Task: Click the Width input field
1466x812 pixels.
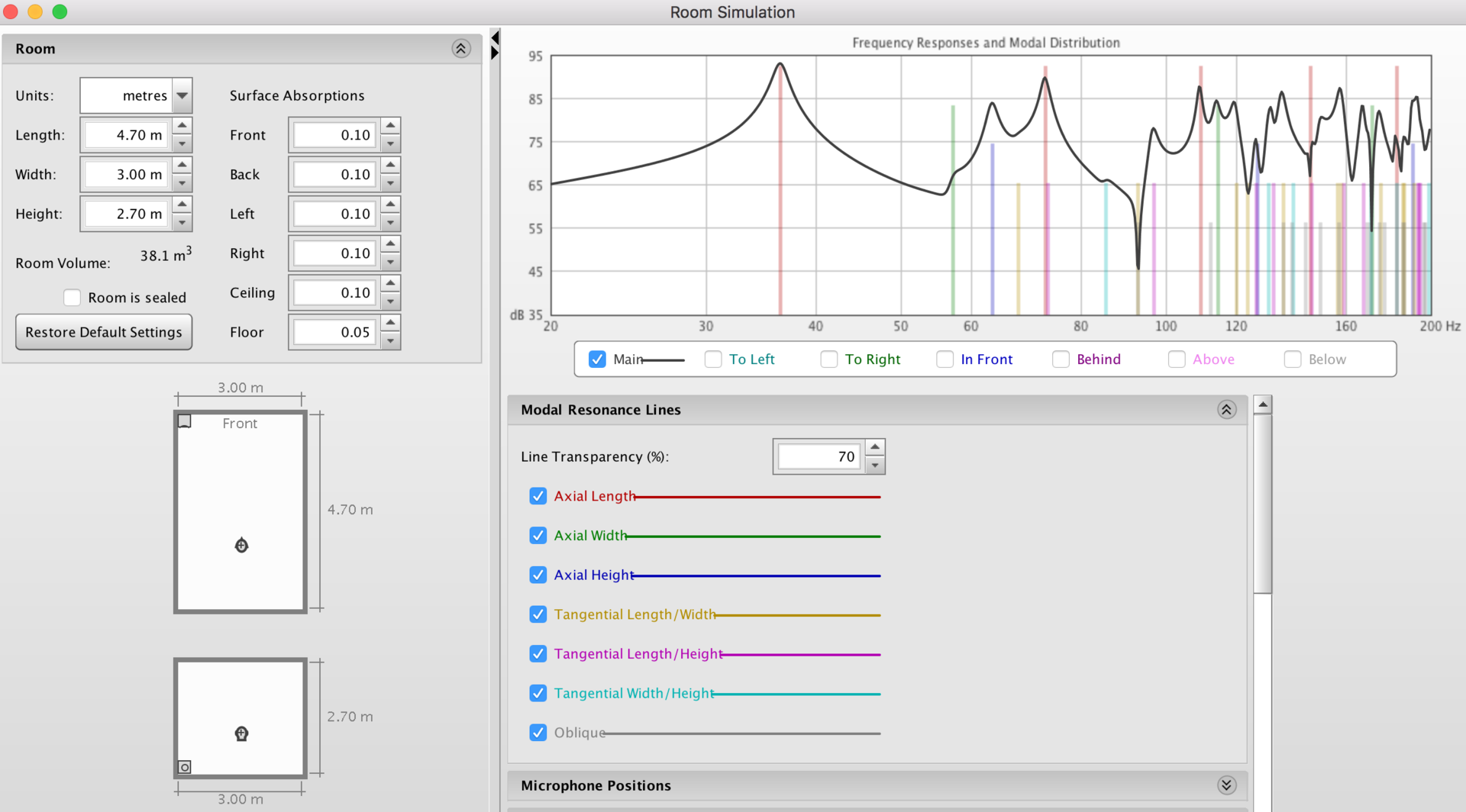Action: pos(126,175)
